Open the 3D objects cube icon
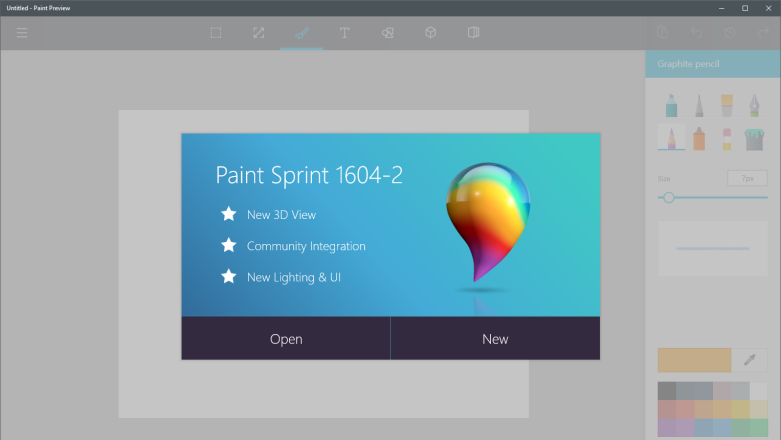Viewport: 781px width, 440px height. (x=430, y=33)
